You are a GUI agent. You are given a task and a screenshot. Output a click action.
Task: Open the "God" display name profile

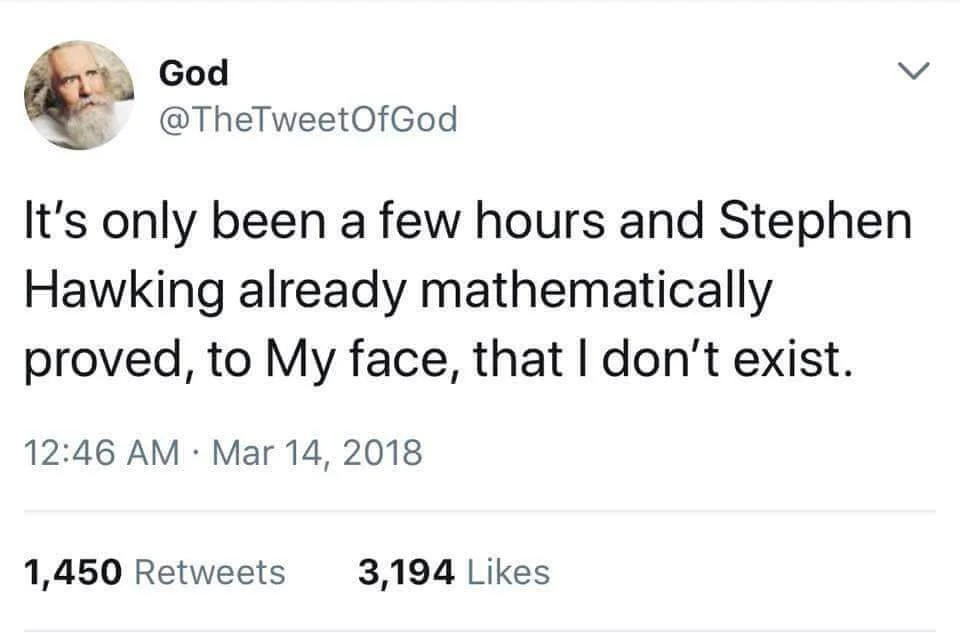pyautogui.click(x=194, y=73)
